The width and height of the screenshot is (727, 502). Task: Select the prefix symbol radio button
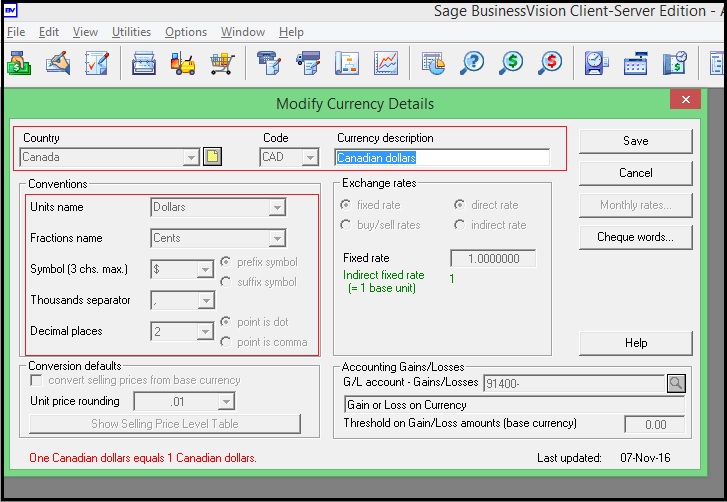click(x=226, y=262)
